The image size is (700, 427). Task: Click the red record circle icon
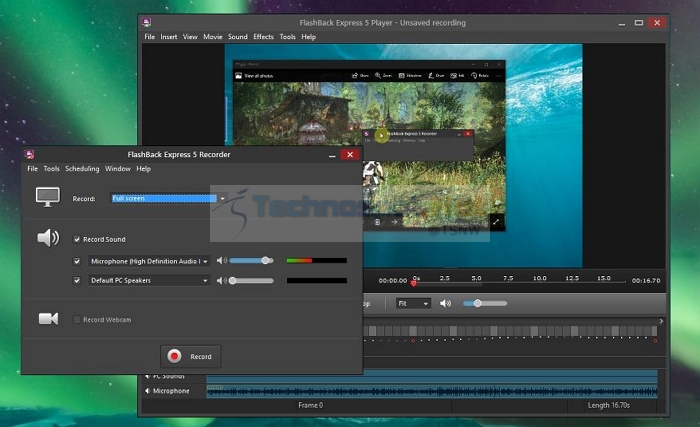point(174,356)
